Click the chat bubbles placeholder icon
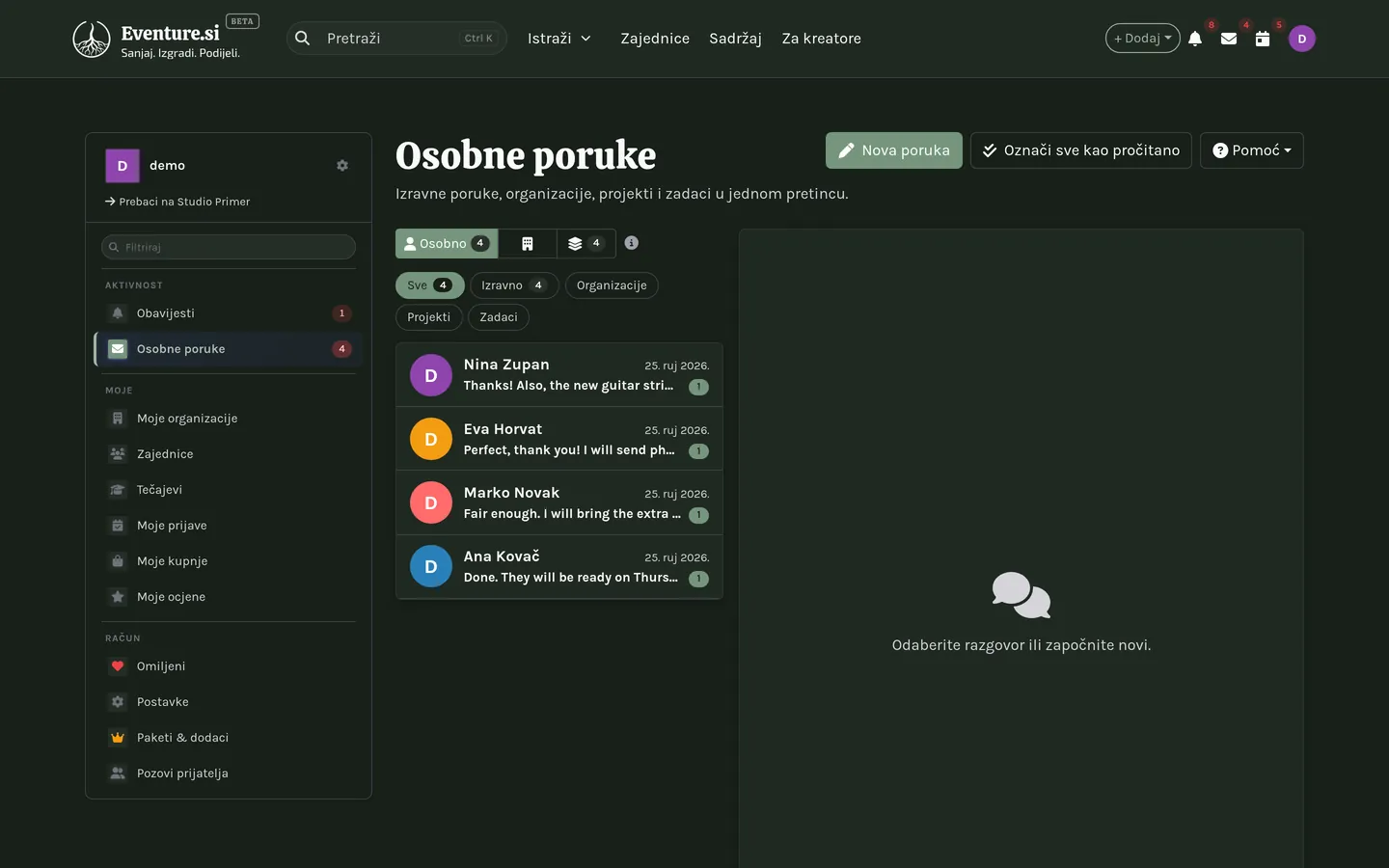This screenshot has height=868, width=1389. [x=1021, y=595]
